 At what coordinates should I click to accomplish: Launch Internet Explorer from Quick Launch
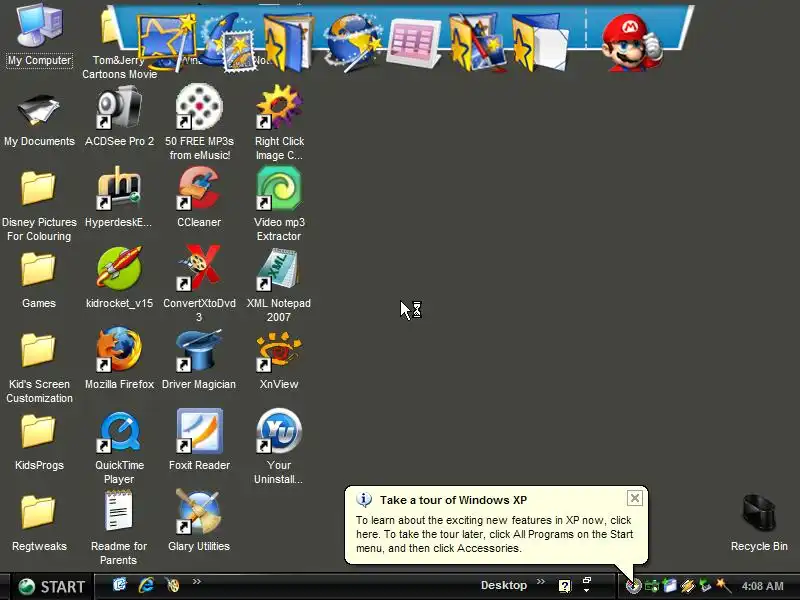pos(146,585)
